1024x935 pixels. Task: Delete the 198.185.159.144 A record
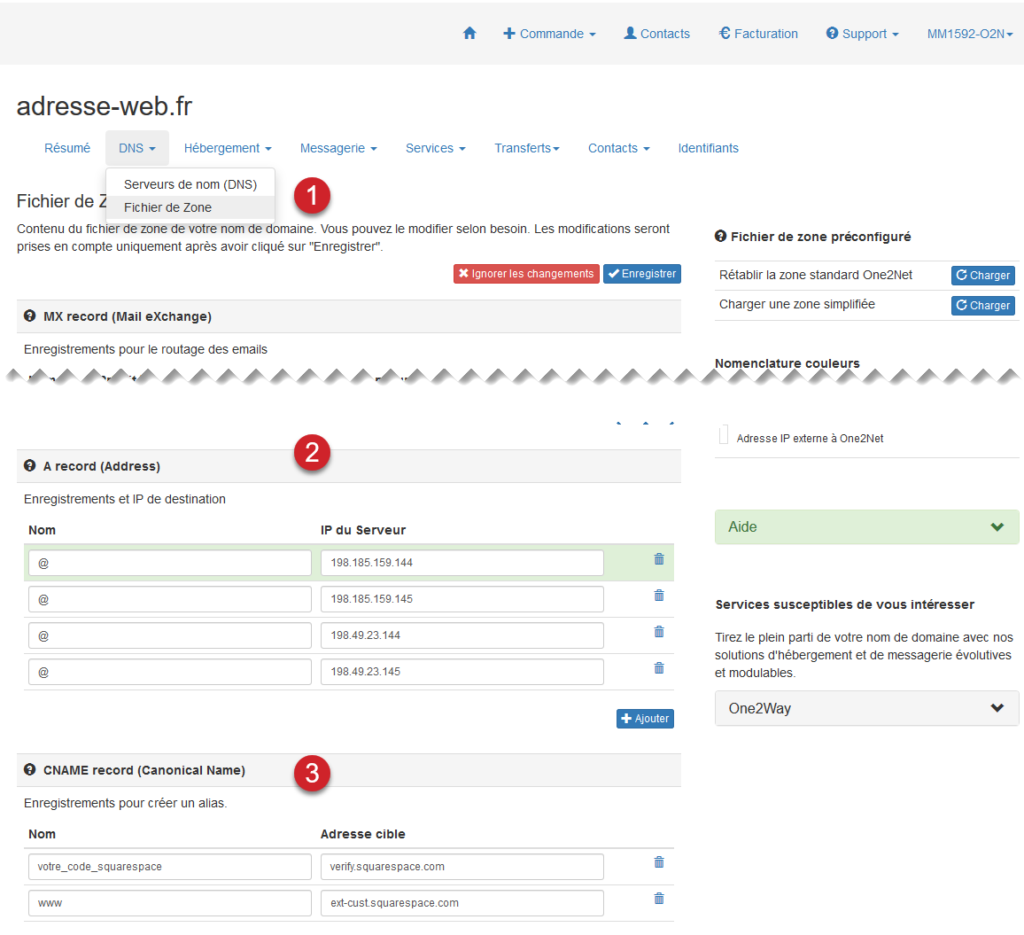tap(659, 559)
